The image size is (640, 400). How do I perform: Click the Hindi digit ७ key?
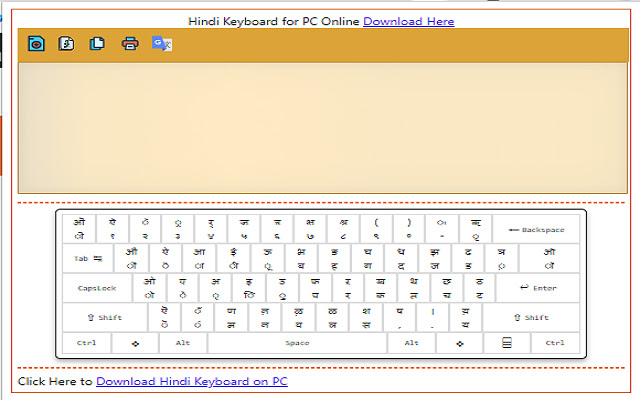pos(310,229)
